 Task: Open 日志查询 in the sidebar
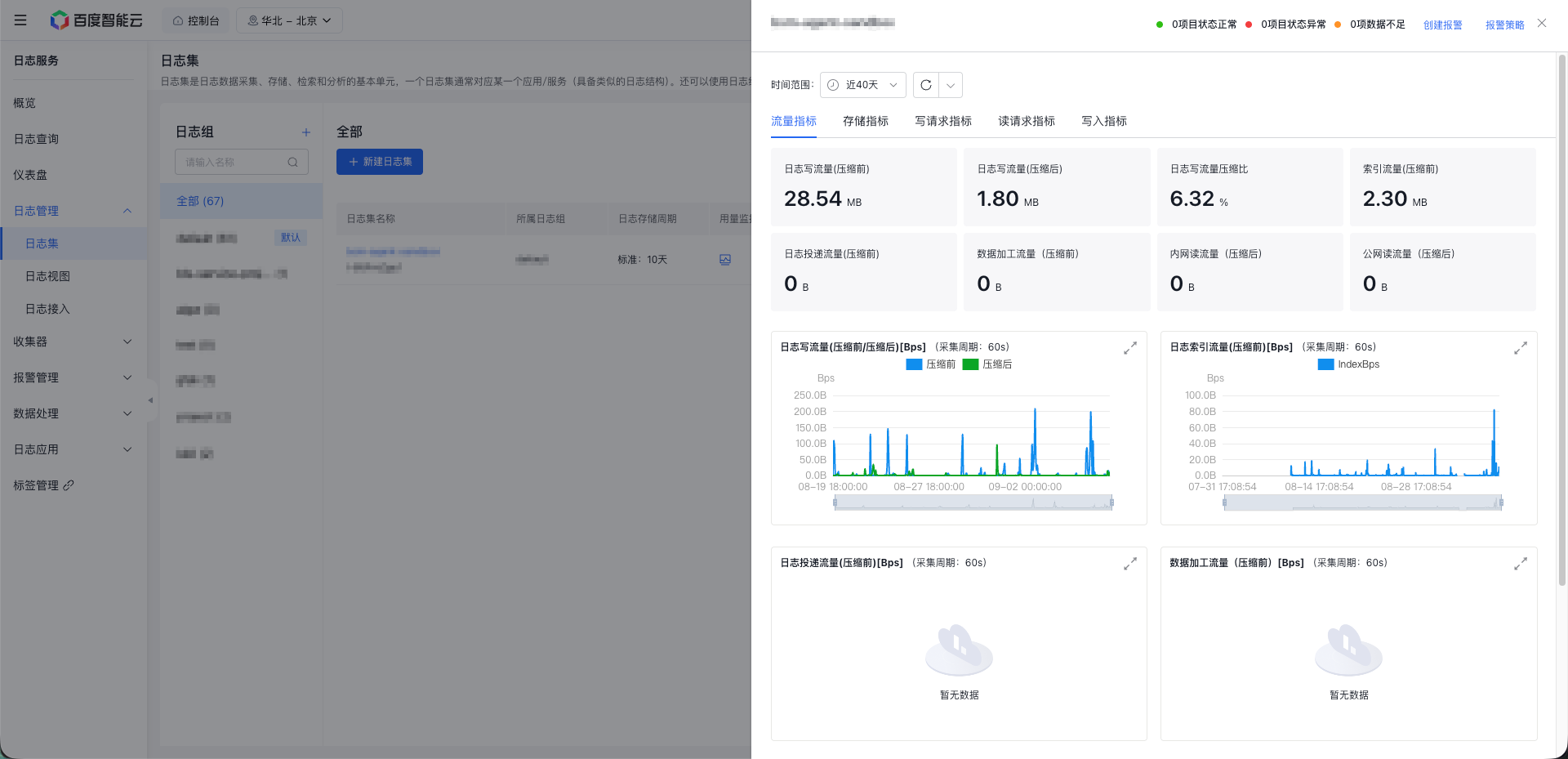click(36, 139)
